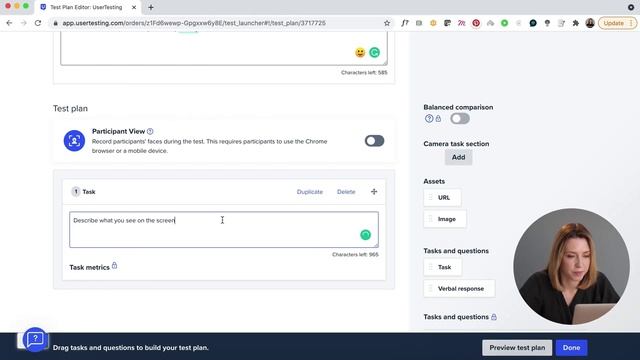The width and height of the screenshot is (640, 360).
Task: Click the browser back arrow
Action: tap(9, 23)
